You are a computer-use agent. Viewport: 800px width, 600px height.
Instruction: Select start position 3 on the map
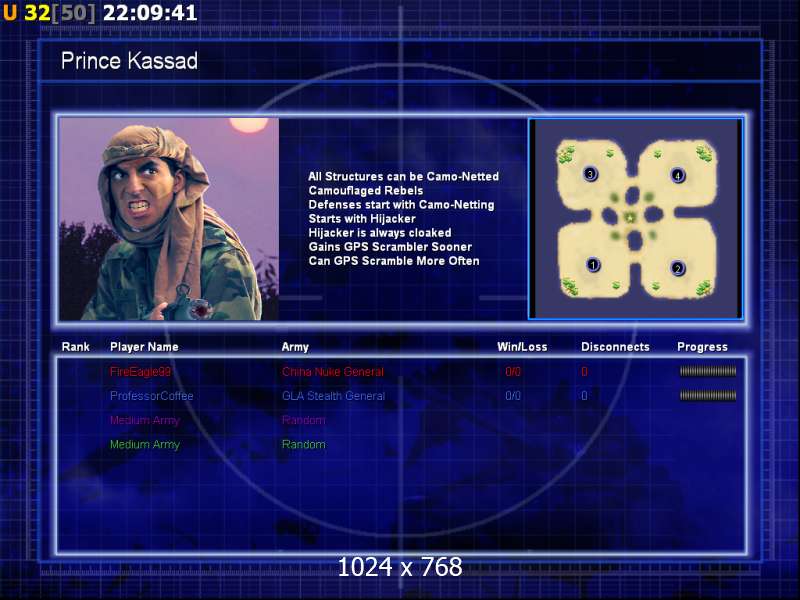pyautogui.click(x=590, y=174)
